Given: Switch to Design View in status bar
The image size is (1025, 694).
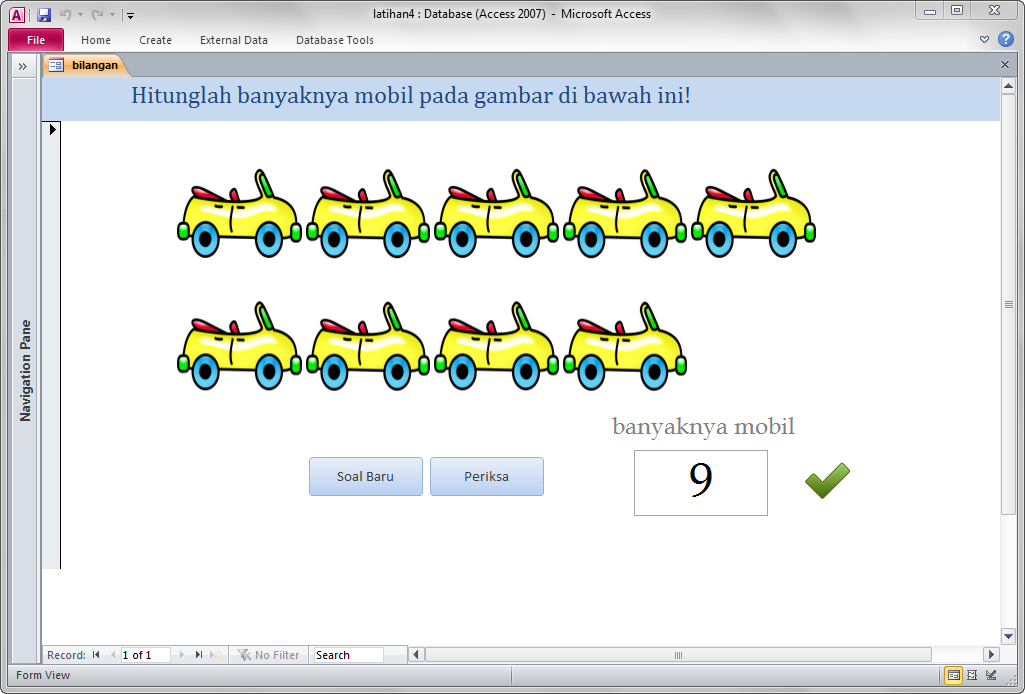Looking at the screenshot, I should point(990,676).
